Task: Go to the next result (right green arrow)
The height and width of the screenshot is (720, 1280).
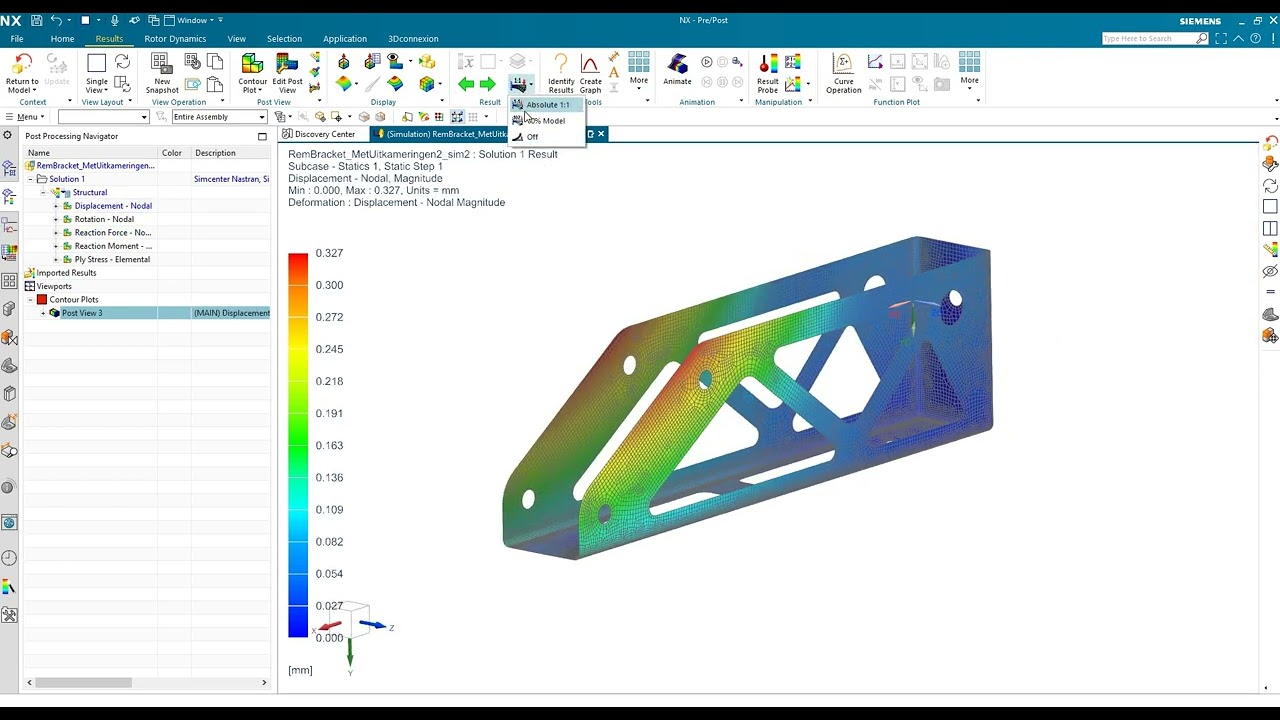Action: pos(487,85)
